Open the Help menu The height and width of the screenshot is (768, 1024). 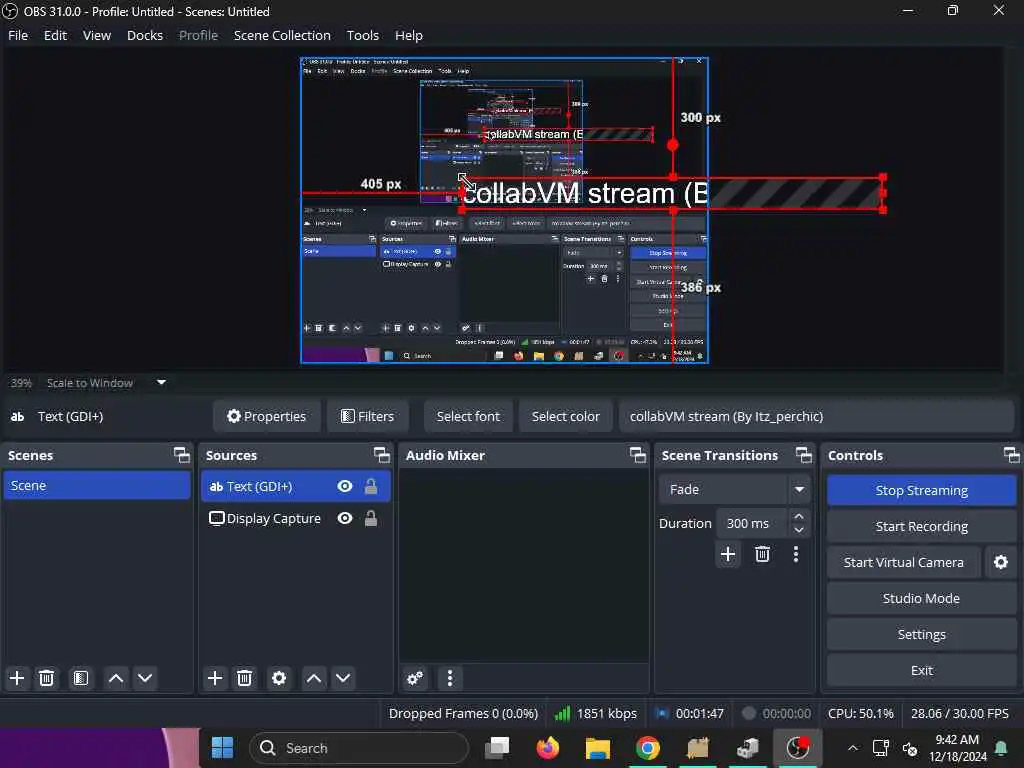(409, 35)
